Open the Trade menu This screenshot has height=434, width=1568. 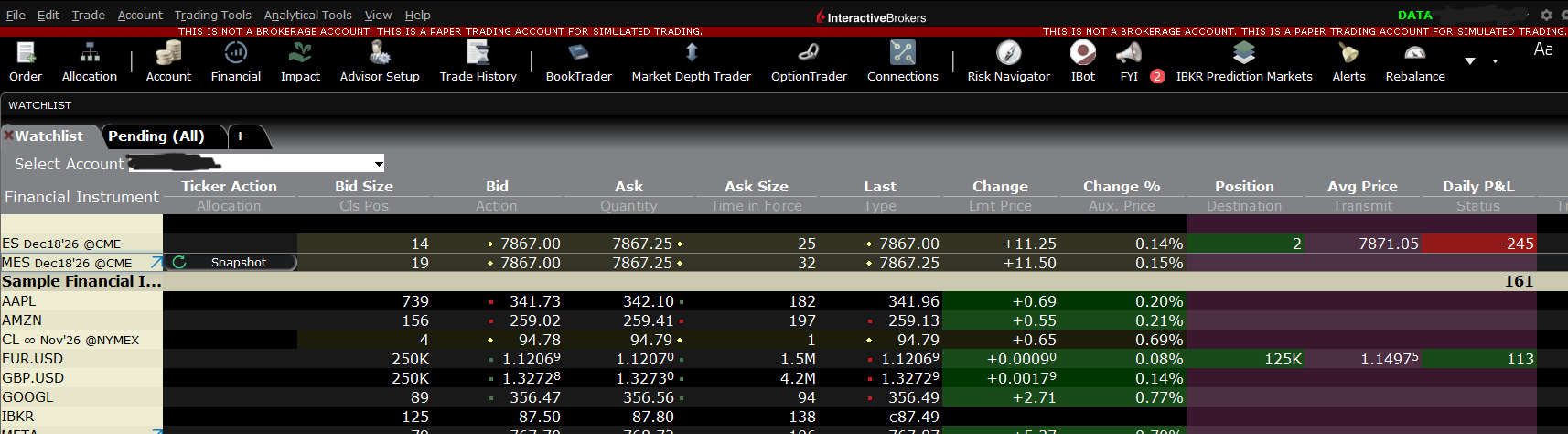pyautogui.click(x=88, y=15)
